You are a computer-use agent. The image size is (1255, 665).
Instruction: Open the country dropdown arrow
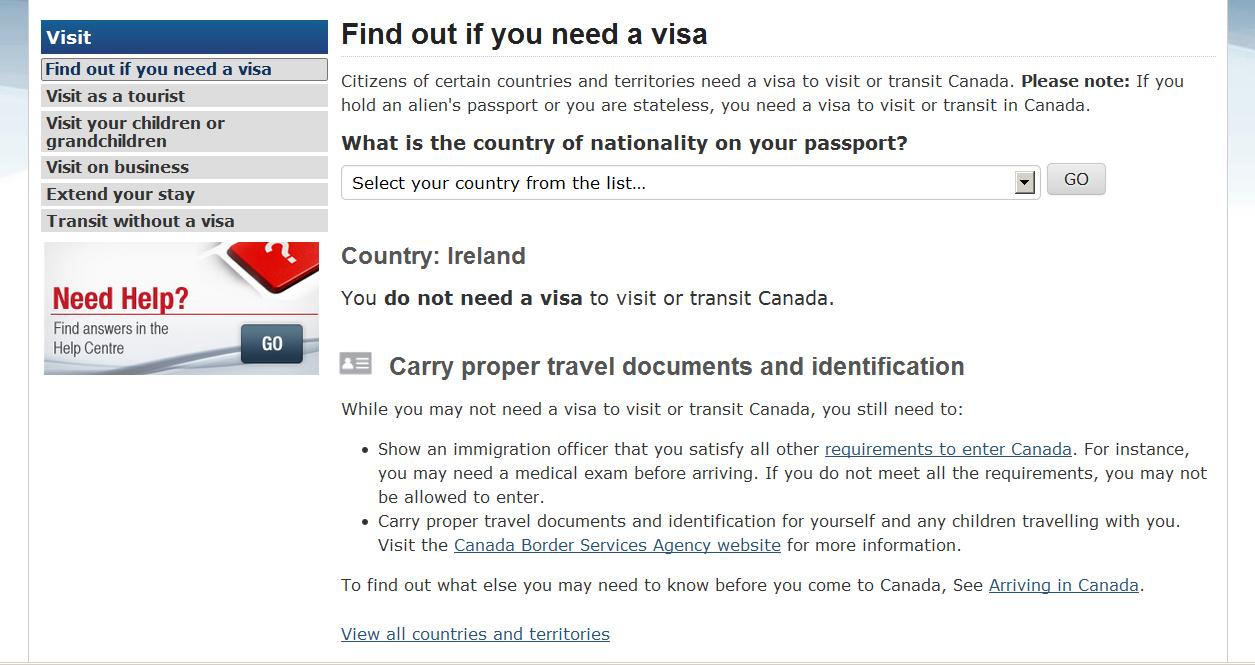click(x=1024, y=182)
